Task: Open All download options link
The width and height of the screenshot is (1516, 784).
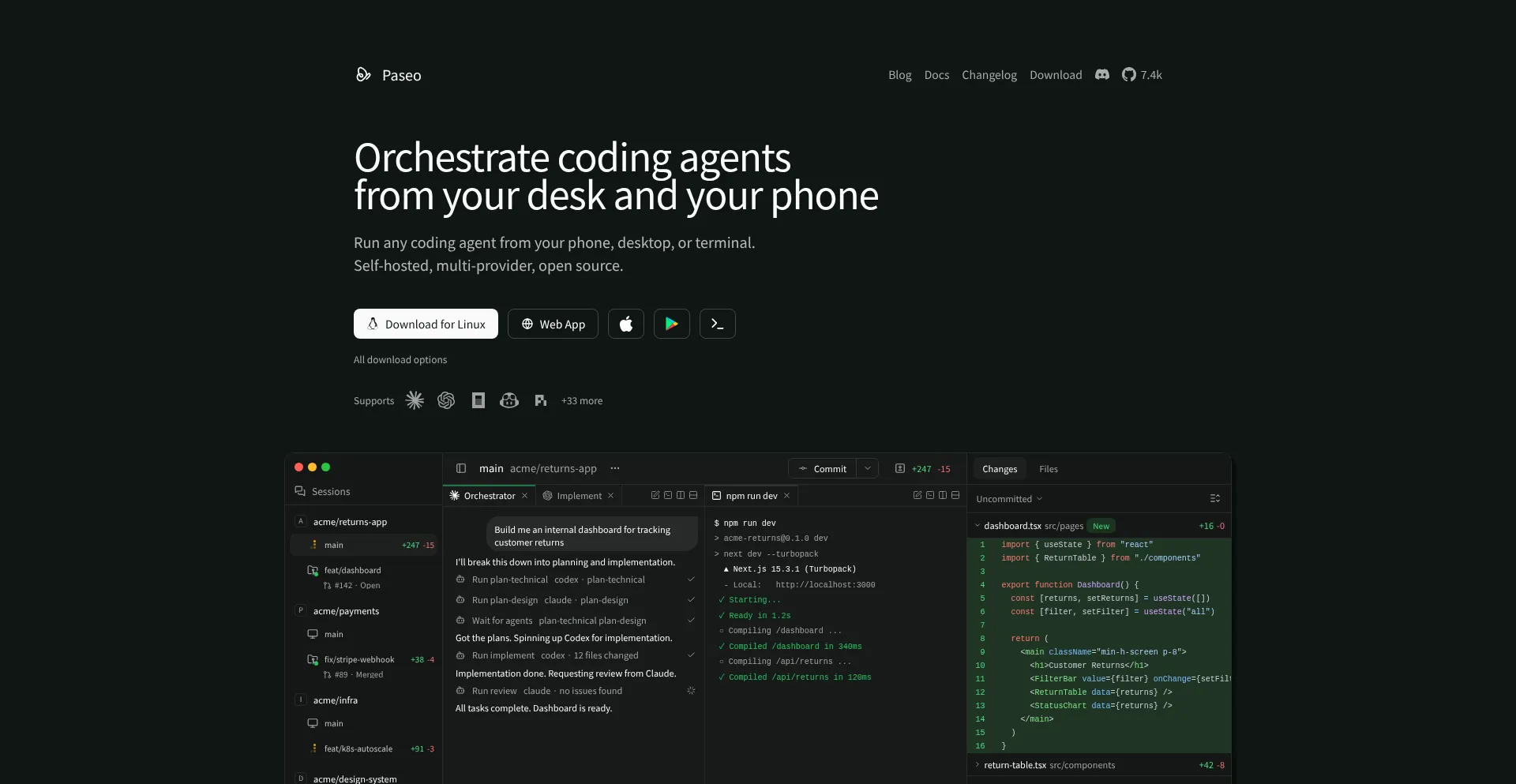Action: pyautogui.click(x=400, y=359)
